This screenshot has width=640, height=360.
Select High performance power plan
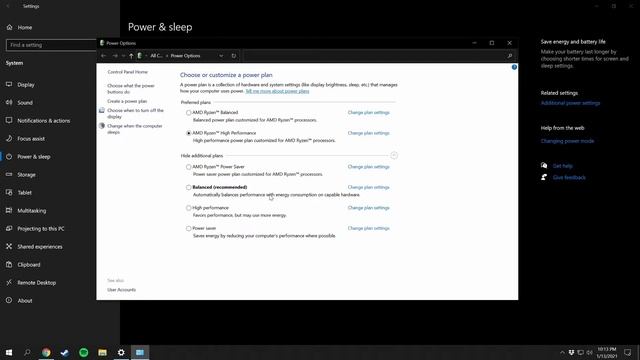click(x=189, y=208)
